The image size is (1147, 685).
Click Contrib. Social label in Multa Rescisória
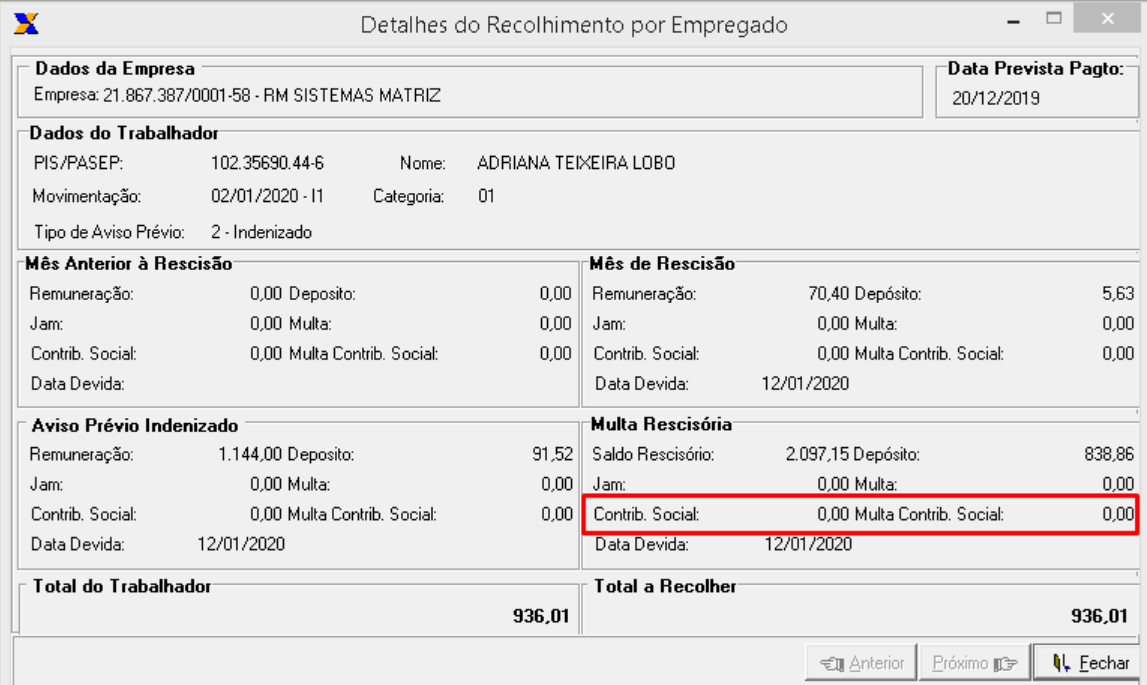646,514
